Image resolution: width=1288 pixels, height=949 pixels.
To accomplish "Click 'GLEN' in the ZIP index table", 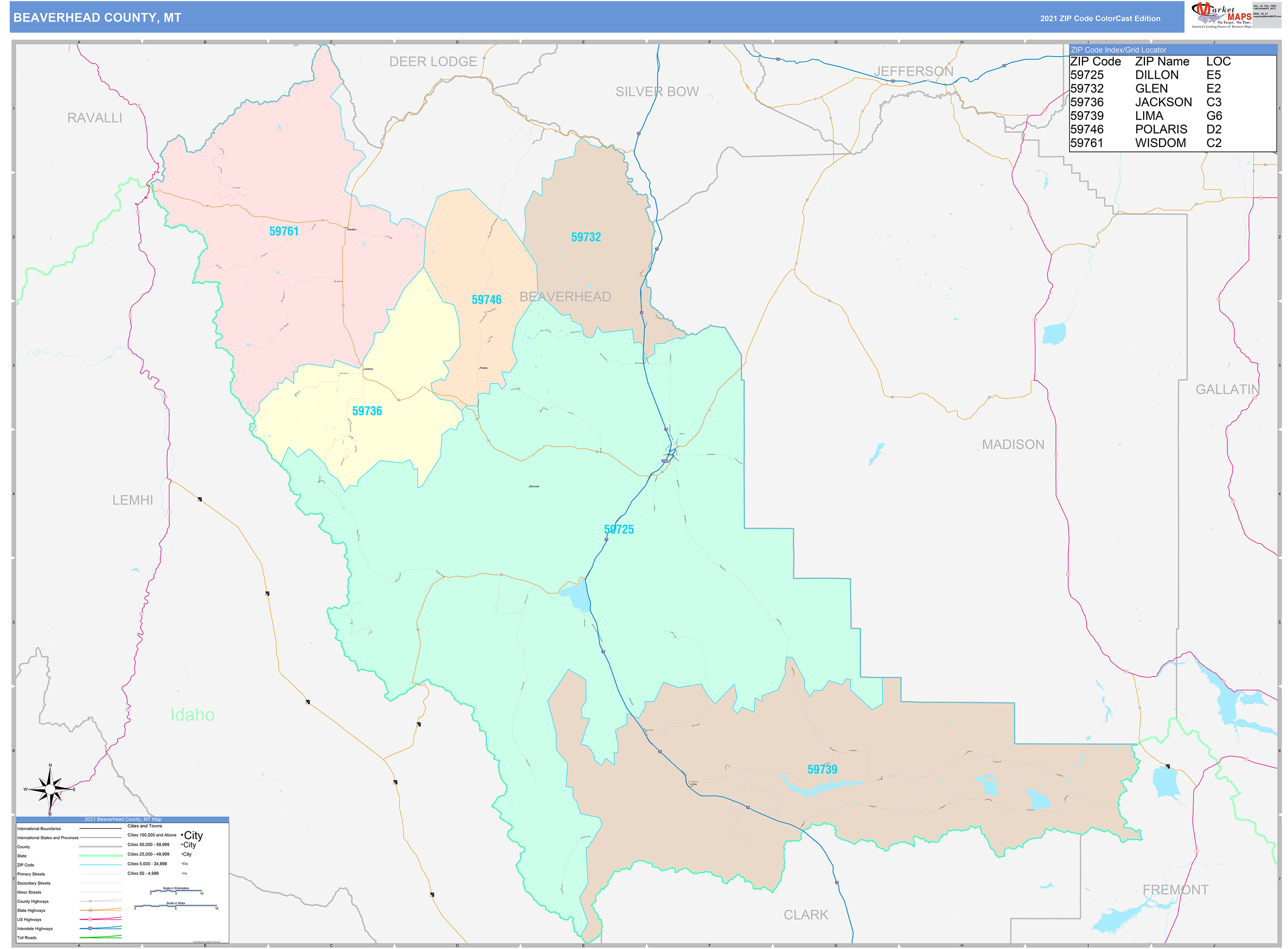I will pos(1151,88).
